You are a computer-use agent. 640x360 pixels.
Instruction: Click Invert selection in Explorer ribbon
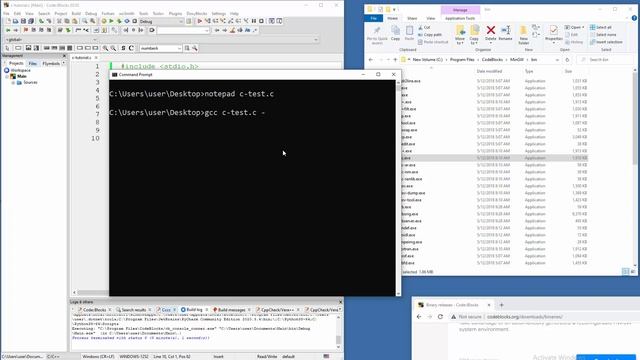click(x=606, y=42)
